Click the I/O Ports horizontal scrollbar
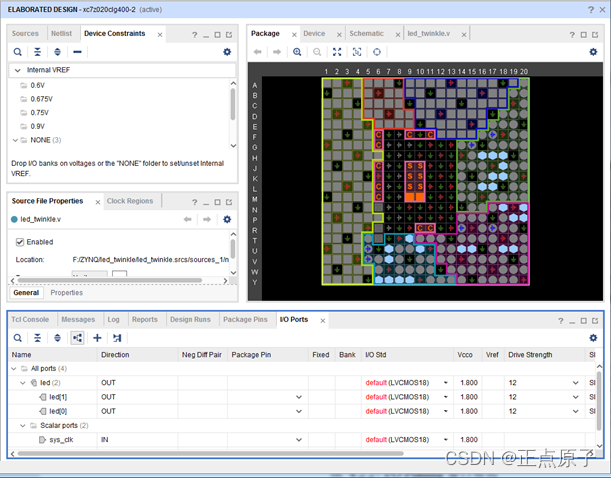 (x=210, y=453)
